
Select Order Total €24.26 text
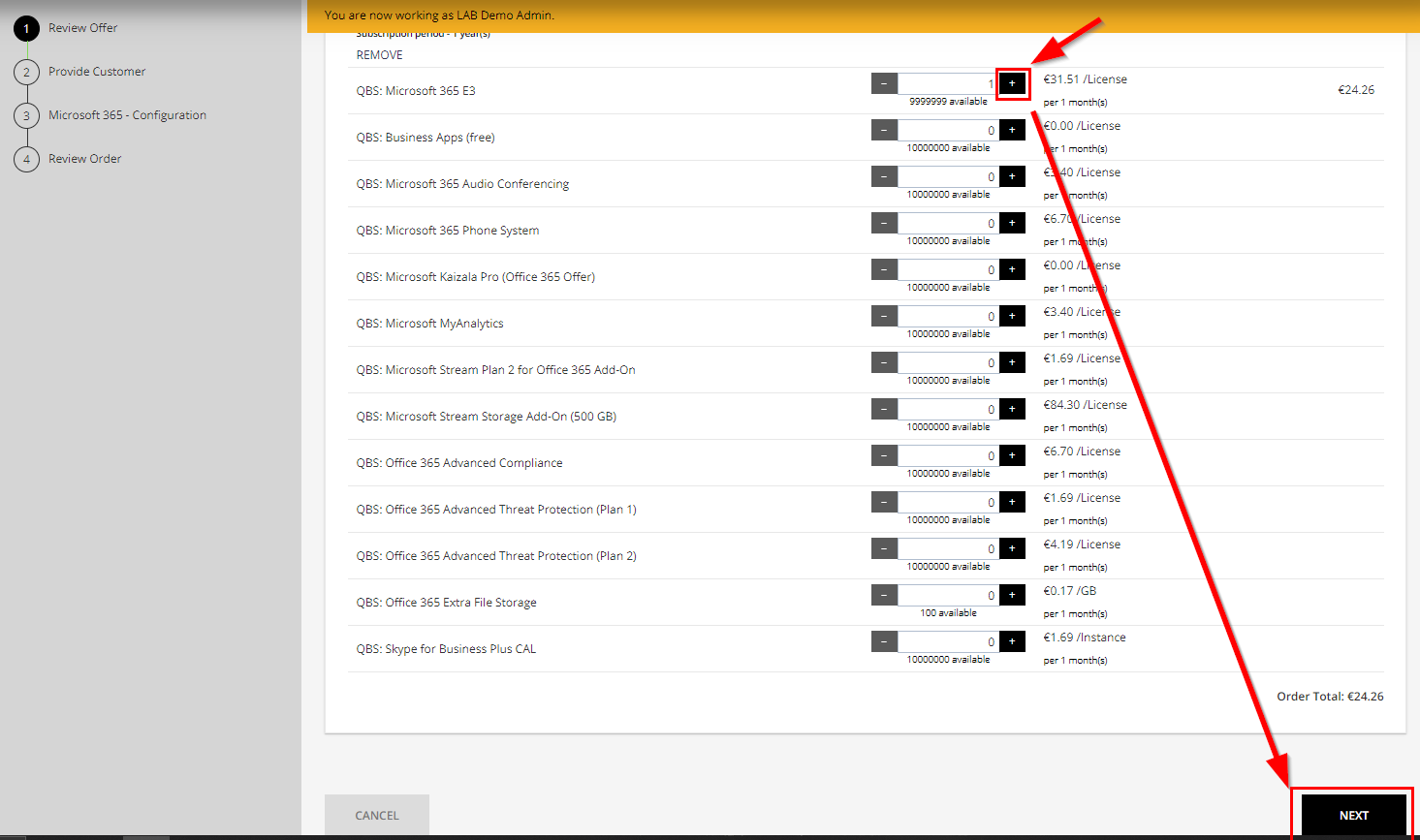pyautogui.click(x=1330, y=697)
